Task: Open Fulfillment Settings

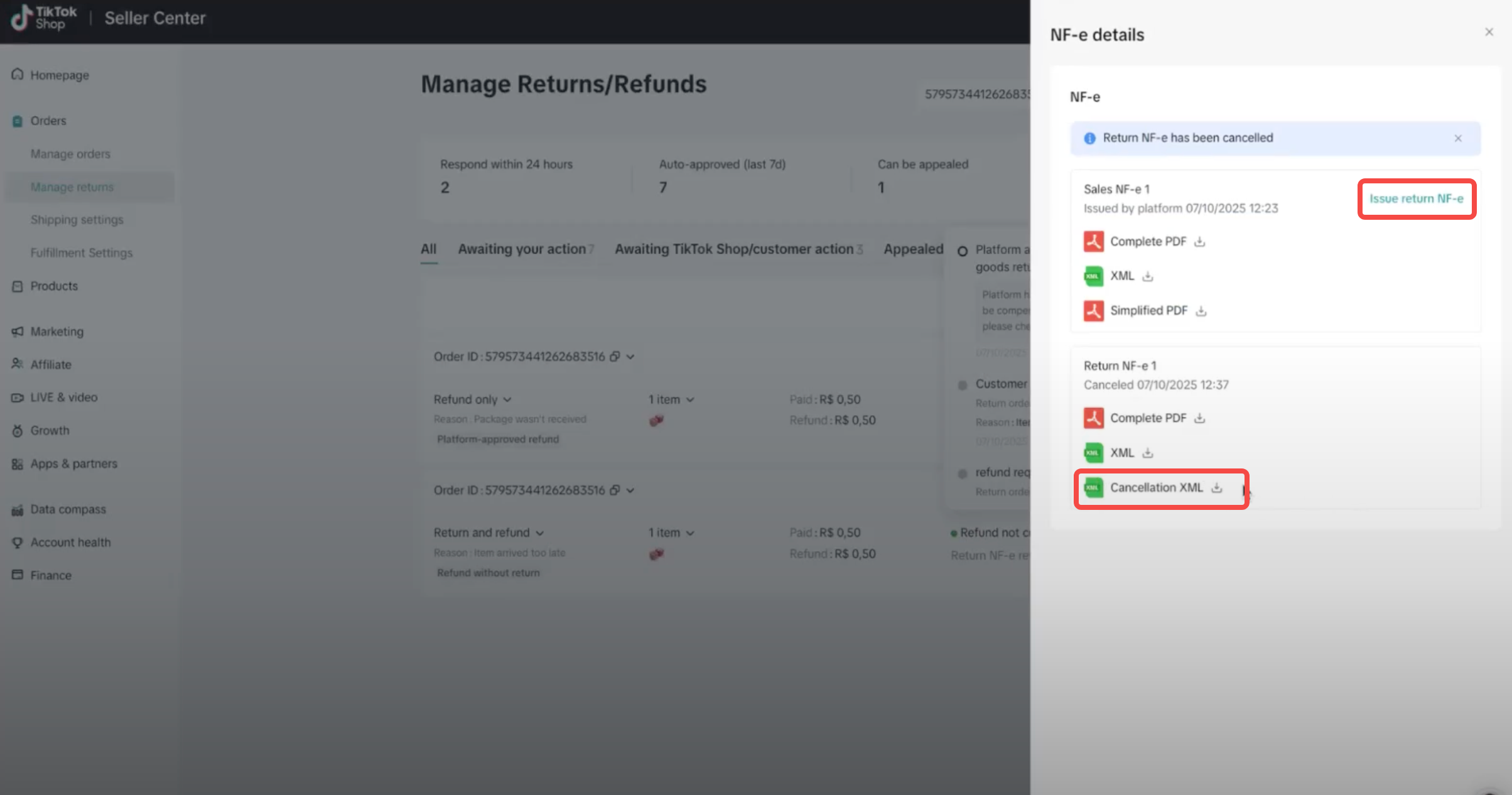Action: click(x=82, y=253)
